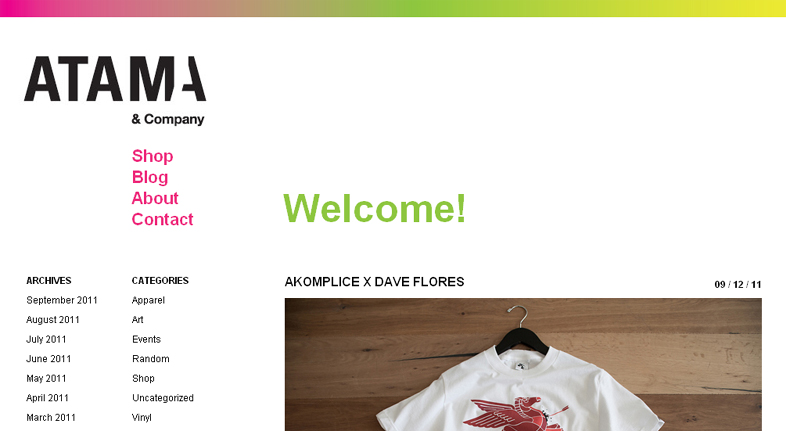Browse the July 2011 archive
Screen dimensions: 786x431
[x=46, y=339]
